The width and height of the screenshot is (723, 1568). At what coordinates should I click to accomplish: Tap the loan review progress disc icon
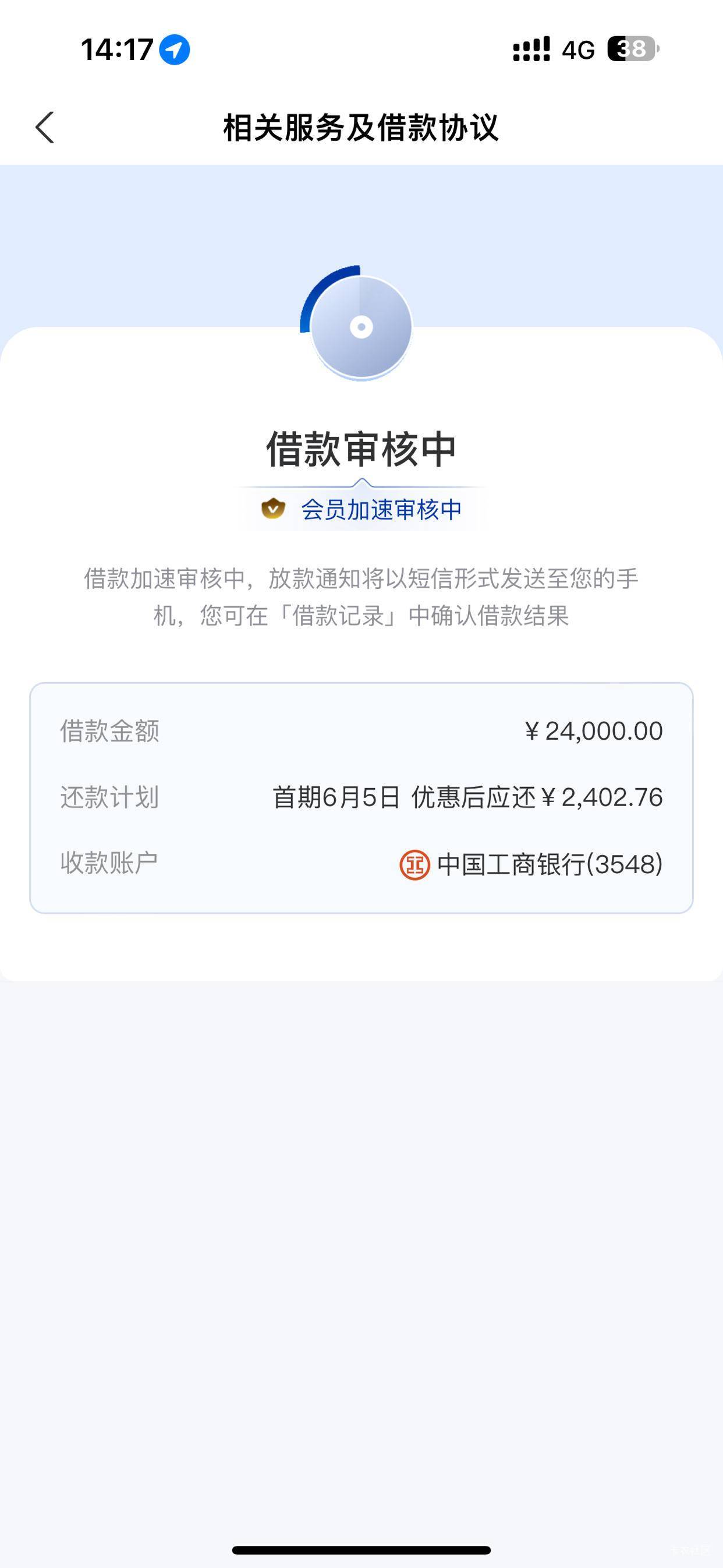(359, 324)
